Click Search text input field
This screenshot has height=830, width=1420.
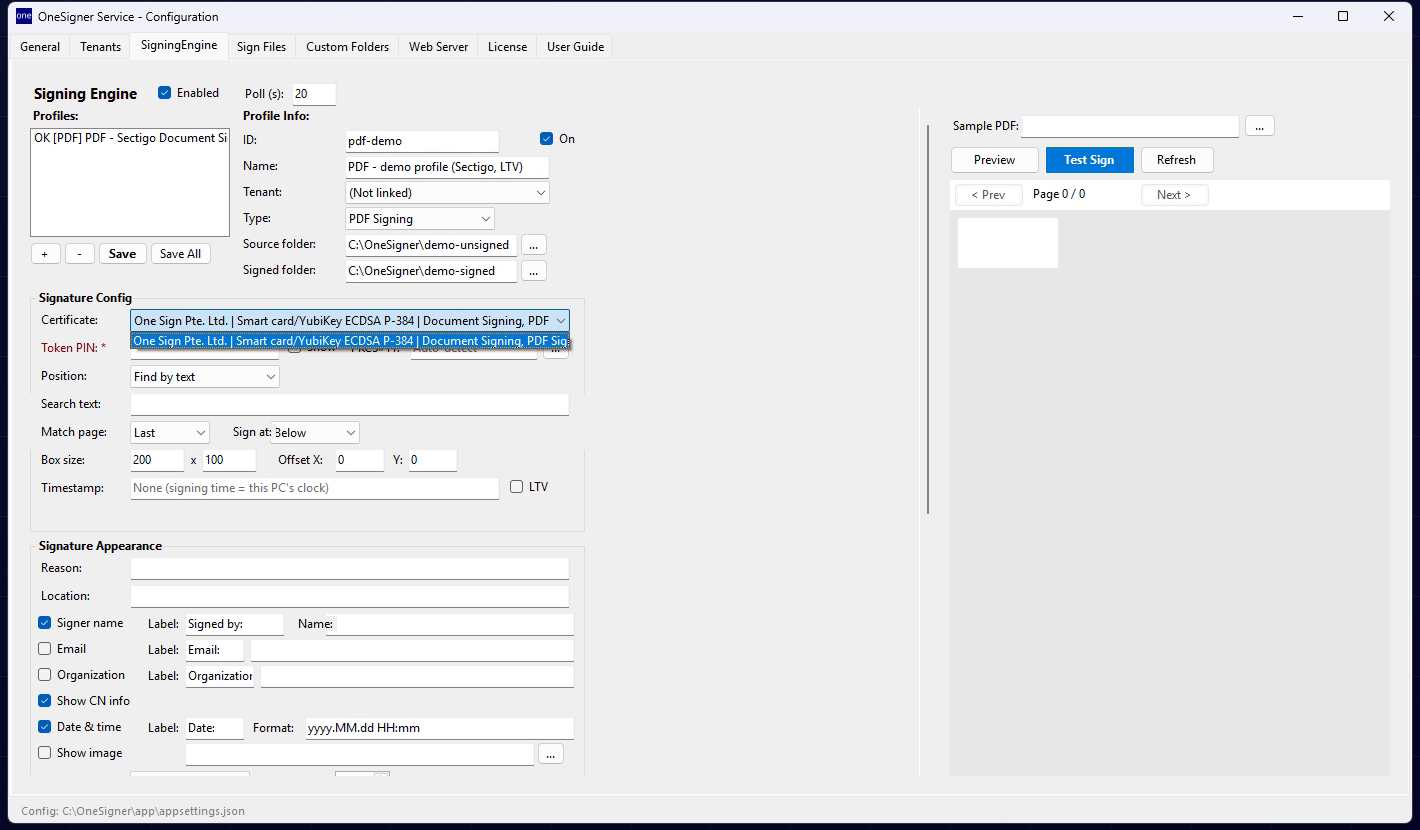(350, 405)
